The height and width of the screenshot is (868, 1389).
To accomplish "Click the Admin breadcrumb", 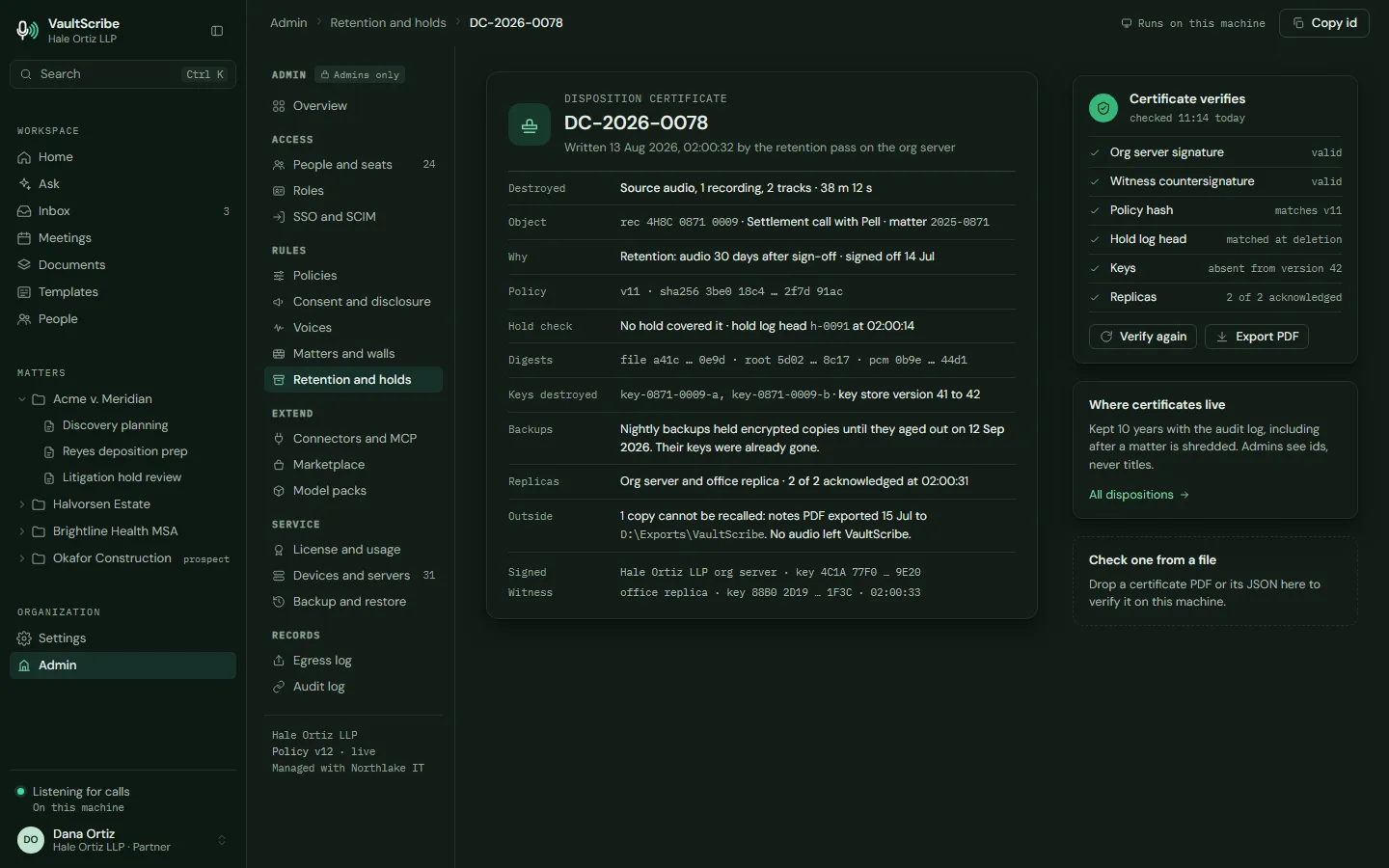I will point(288,22).
